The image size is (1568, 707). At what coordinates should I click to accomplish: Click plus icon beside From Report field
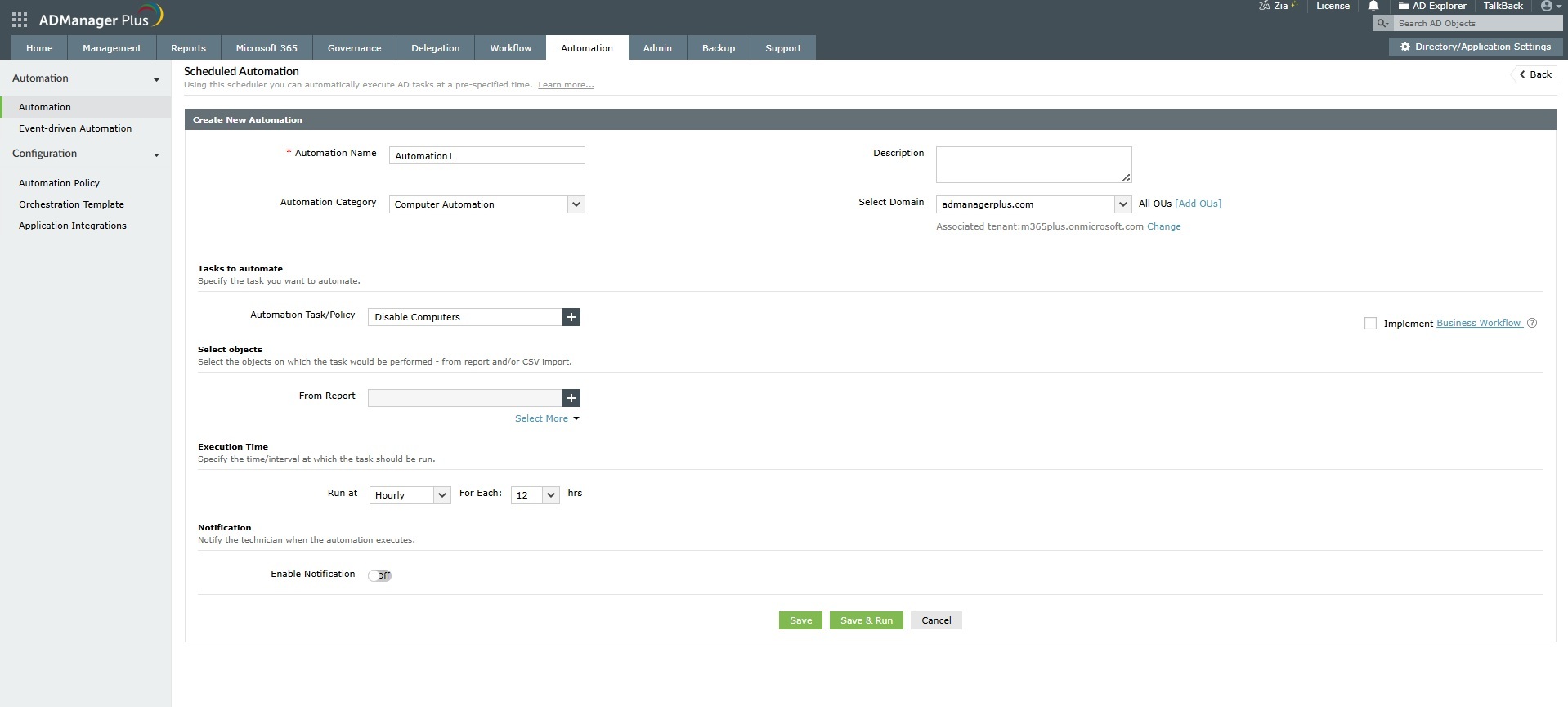point(571,398)
